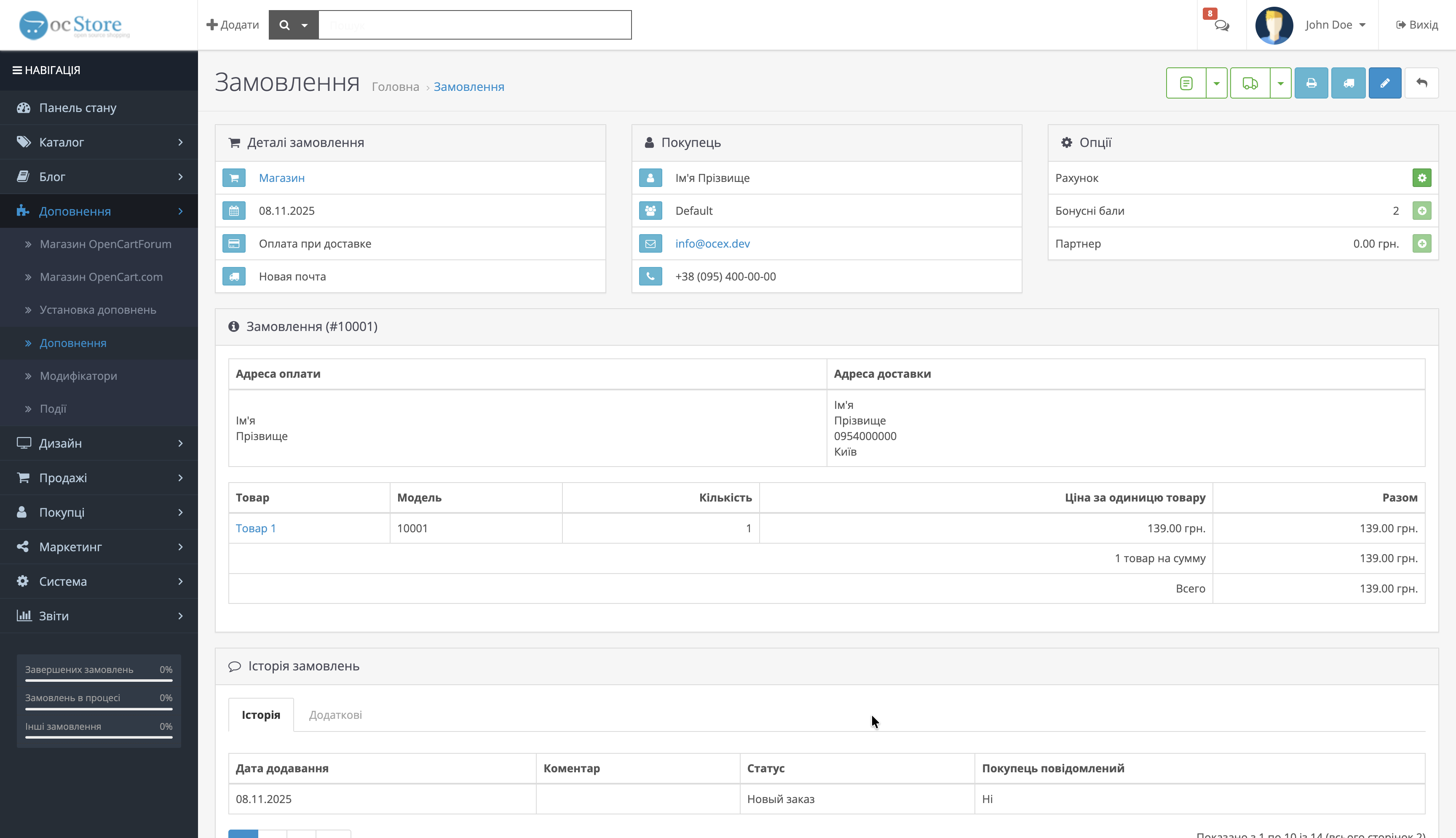Screen dimensions: 1456x838
Task: Toggle the НАВІГАЦІЯ hamburger menu
Action: (46, 70)
